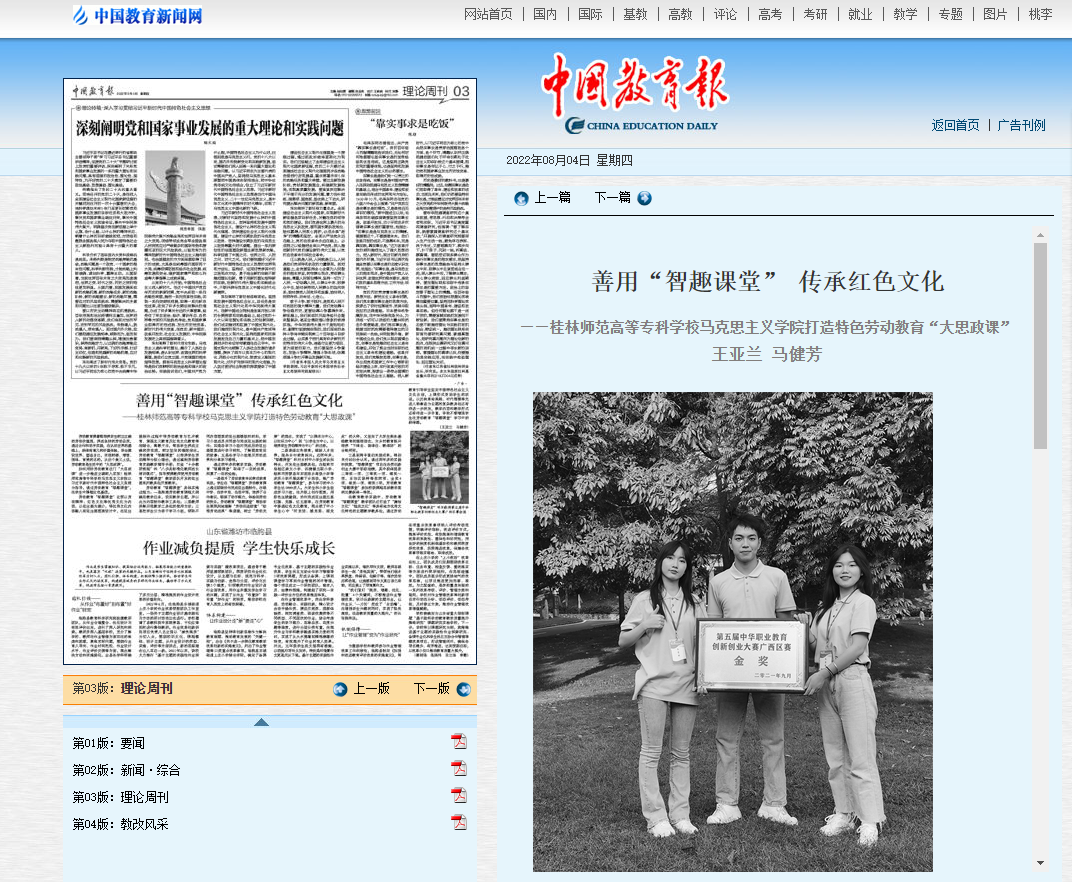Click the 上一版 link

click(x=371, y=689)
